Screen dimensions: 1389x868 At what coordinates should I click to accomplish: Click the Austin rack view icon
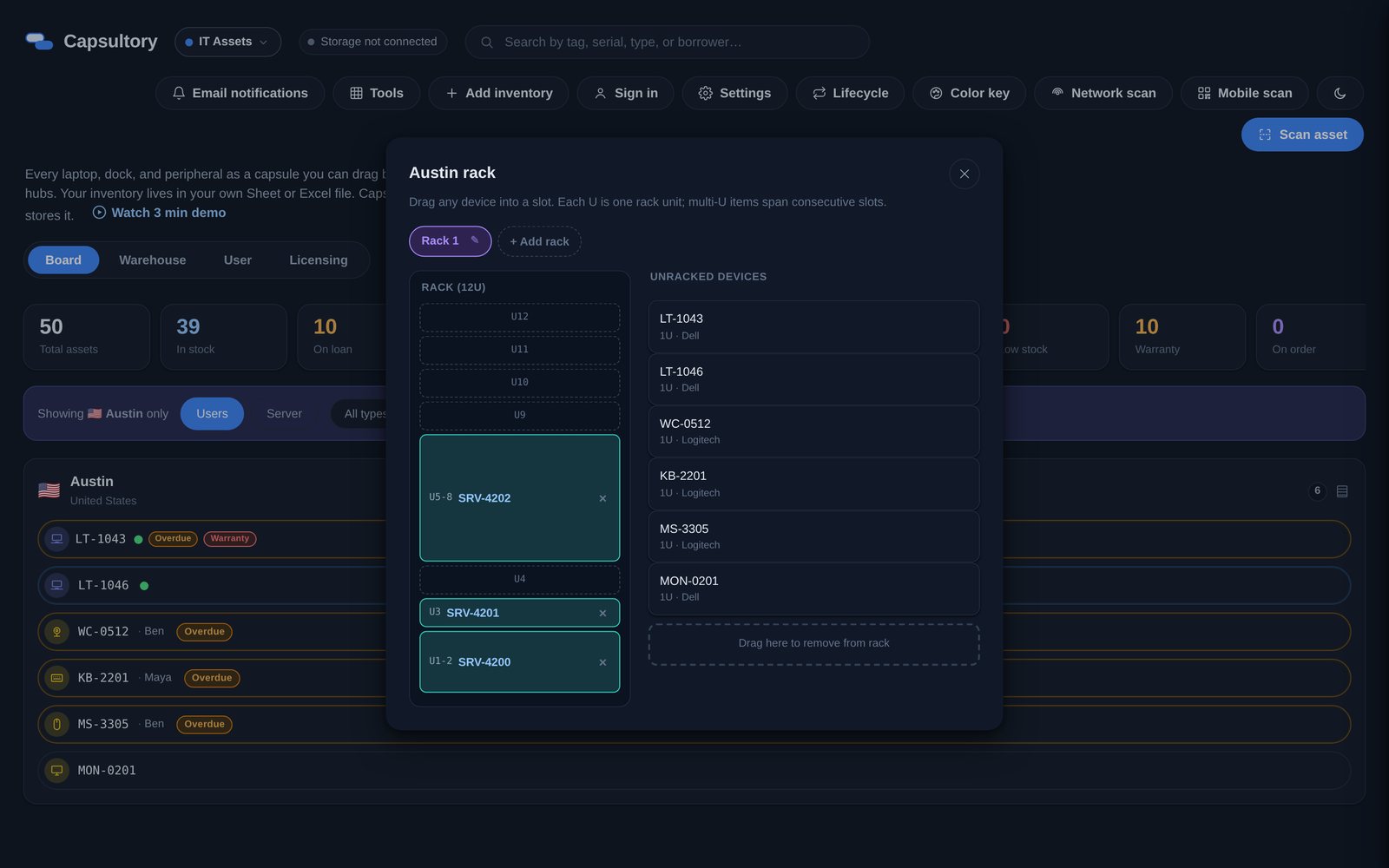click(1342, 491)
